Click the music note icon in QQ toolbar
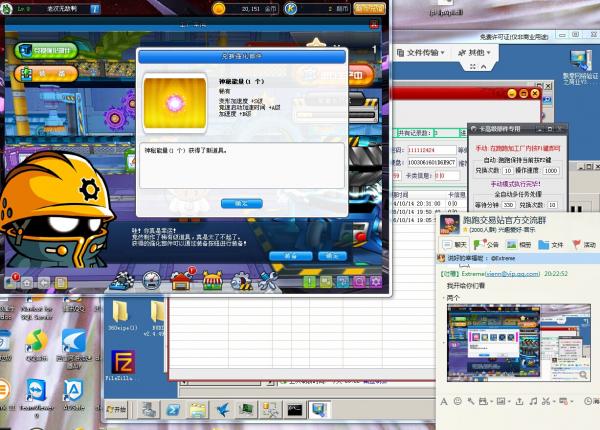The width and height of the screenshot is (600, 430). click(533, 401)
